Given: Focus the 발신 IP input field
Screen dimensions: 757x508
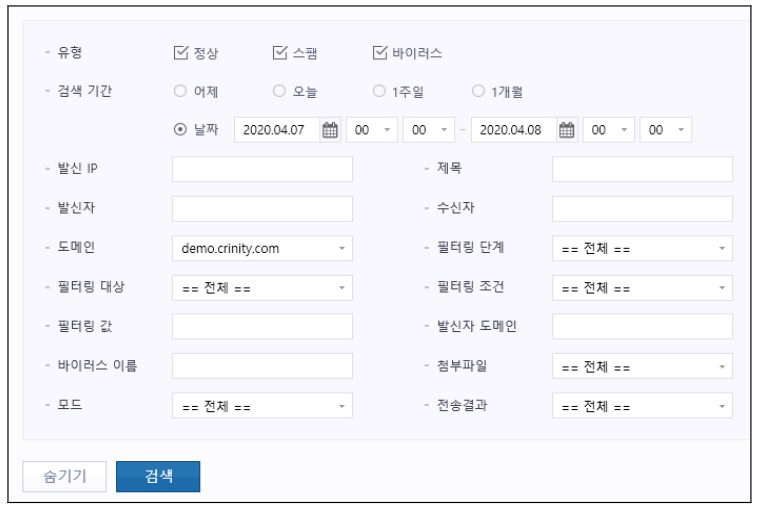Looking at the screenshot, I should point(262,169).
